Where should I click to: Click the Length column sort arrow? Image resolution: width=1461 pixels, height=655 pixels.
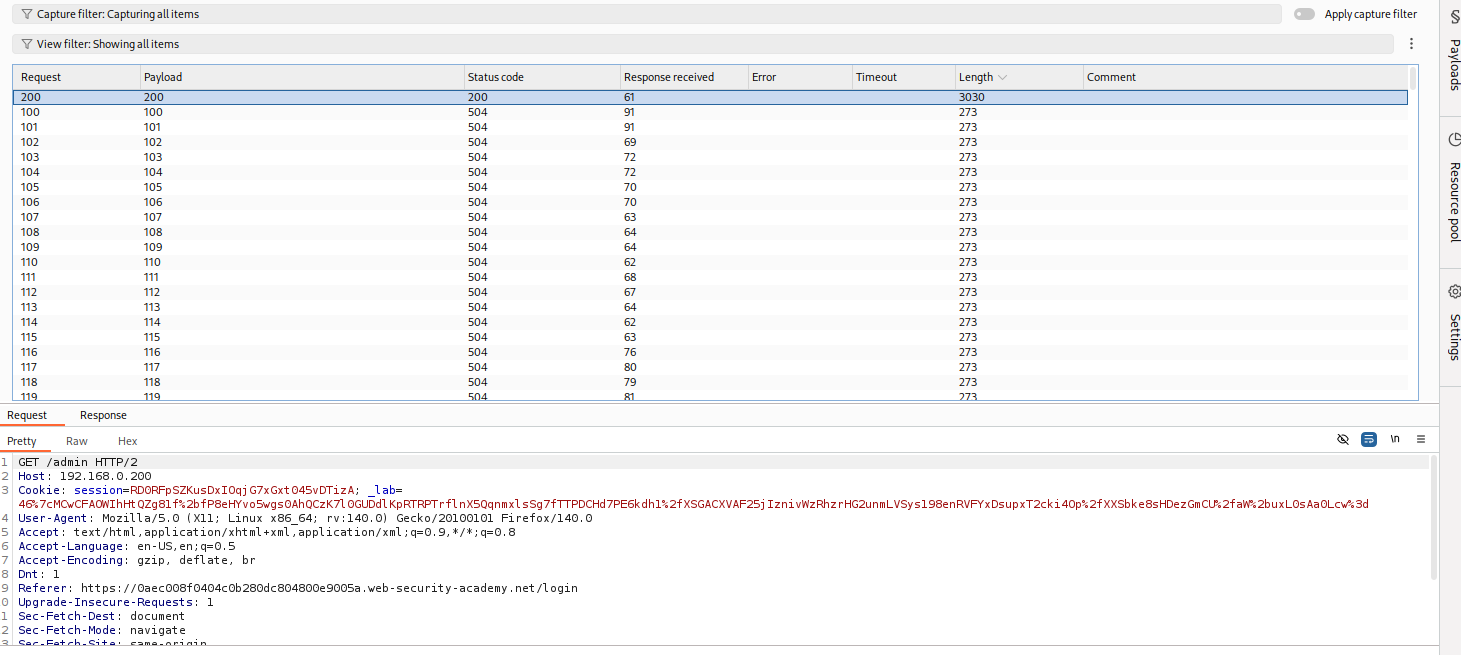tap(1003, 77)
